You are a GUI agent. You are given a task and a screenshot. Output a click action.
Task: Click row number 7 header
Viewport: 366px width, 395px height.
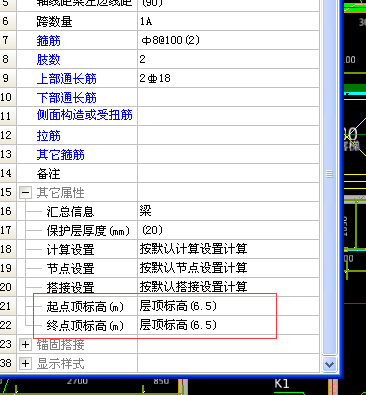(x=8, y=41)
